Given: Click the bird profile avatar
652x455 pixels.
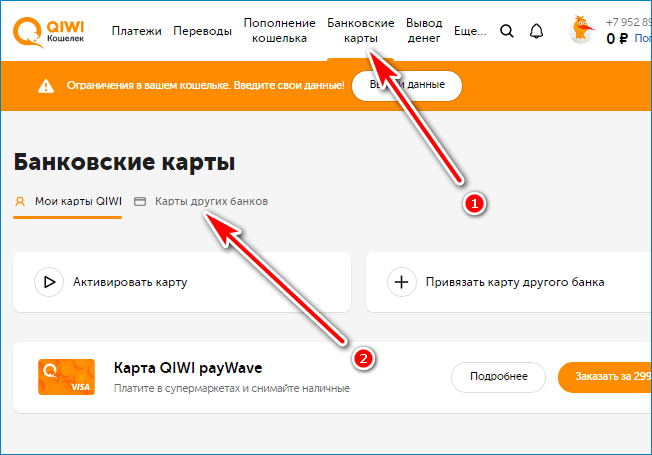Looking at the screenshot, I should click(x=581, y=30).
